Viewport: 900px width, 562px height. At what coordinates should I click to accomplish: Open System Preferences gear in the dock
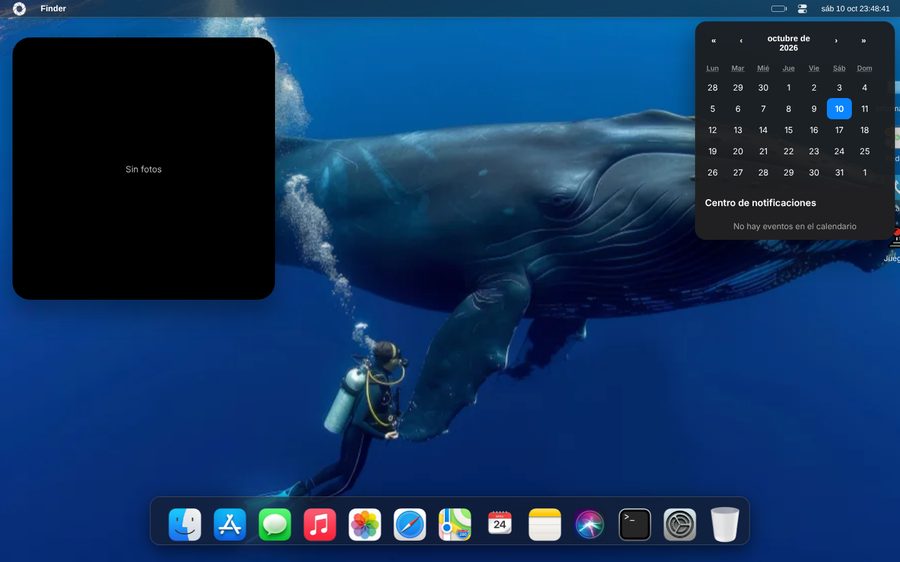point(680,524)
